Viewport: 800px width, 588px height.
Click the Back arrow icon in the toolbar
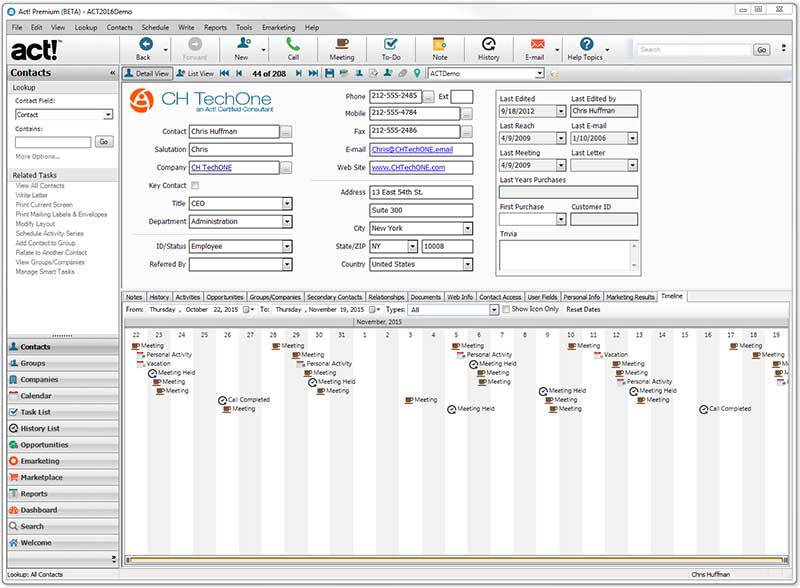click(x=145, y=44)
